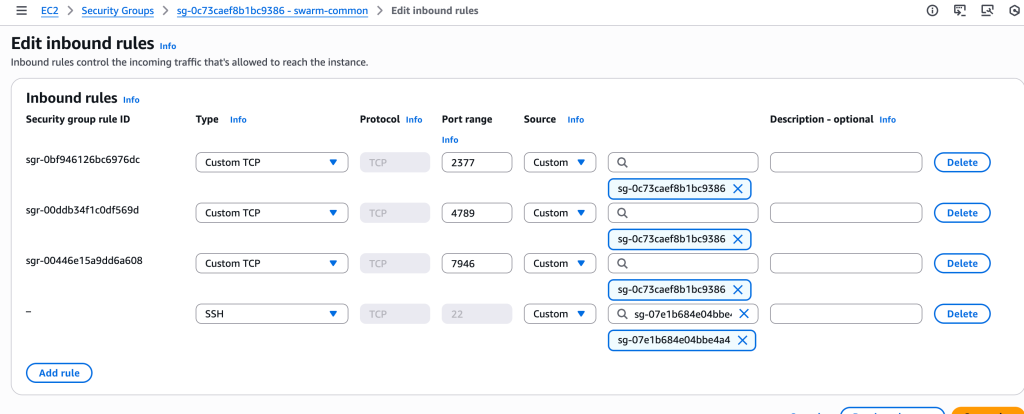Image resolution: width=1024 pixels, height=414 pixels.
Task: Click the info circle icon in top bar
Action: (x=932, y=11)
